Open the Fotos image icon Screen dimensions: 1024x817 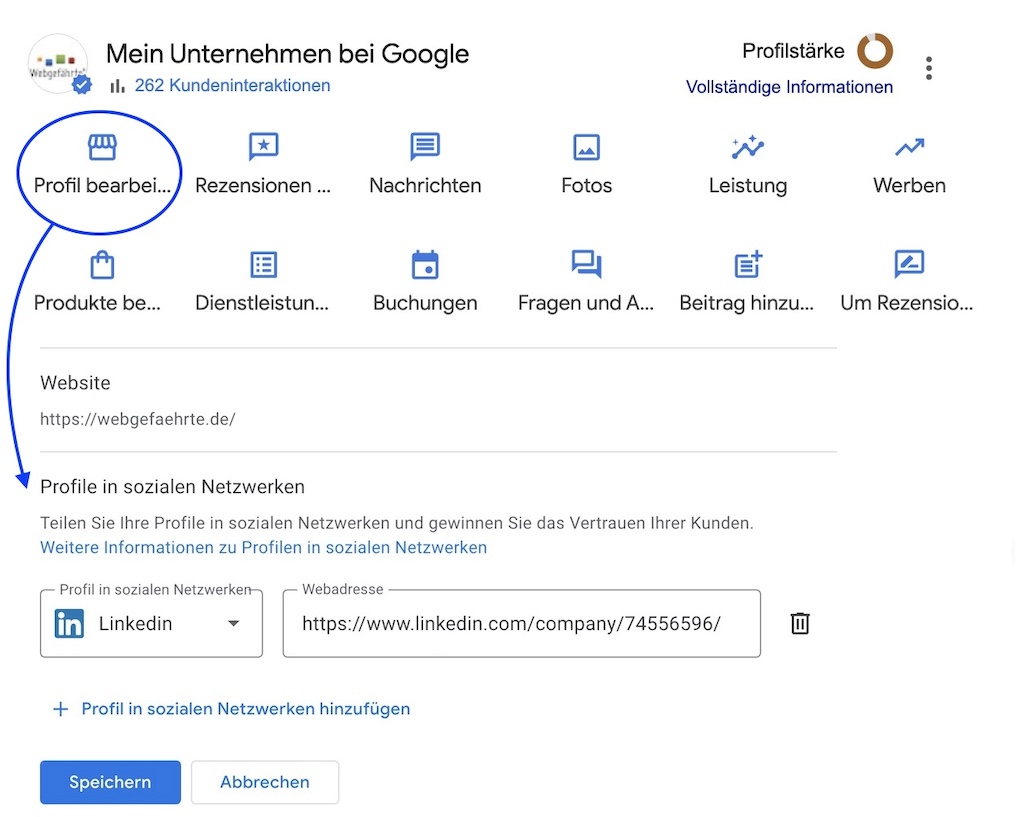586,147
